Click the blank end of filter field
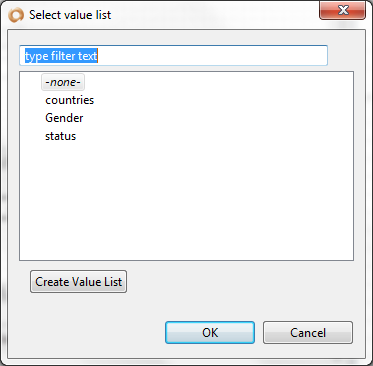The image size is (373, 366). (212, 56)
